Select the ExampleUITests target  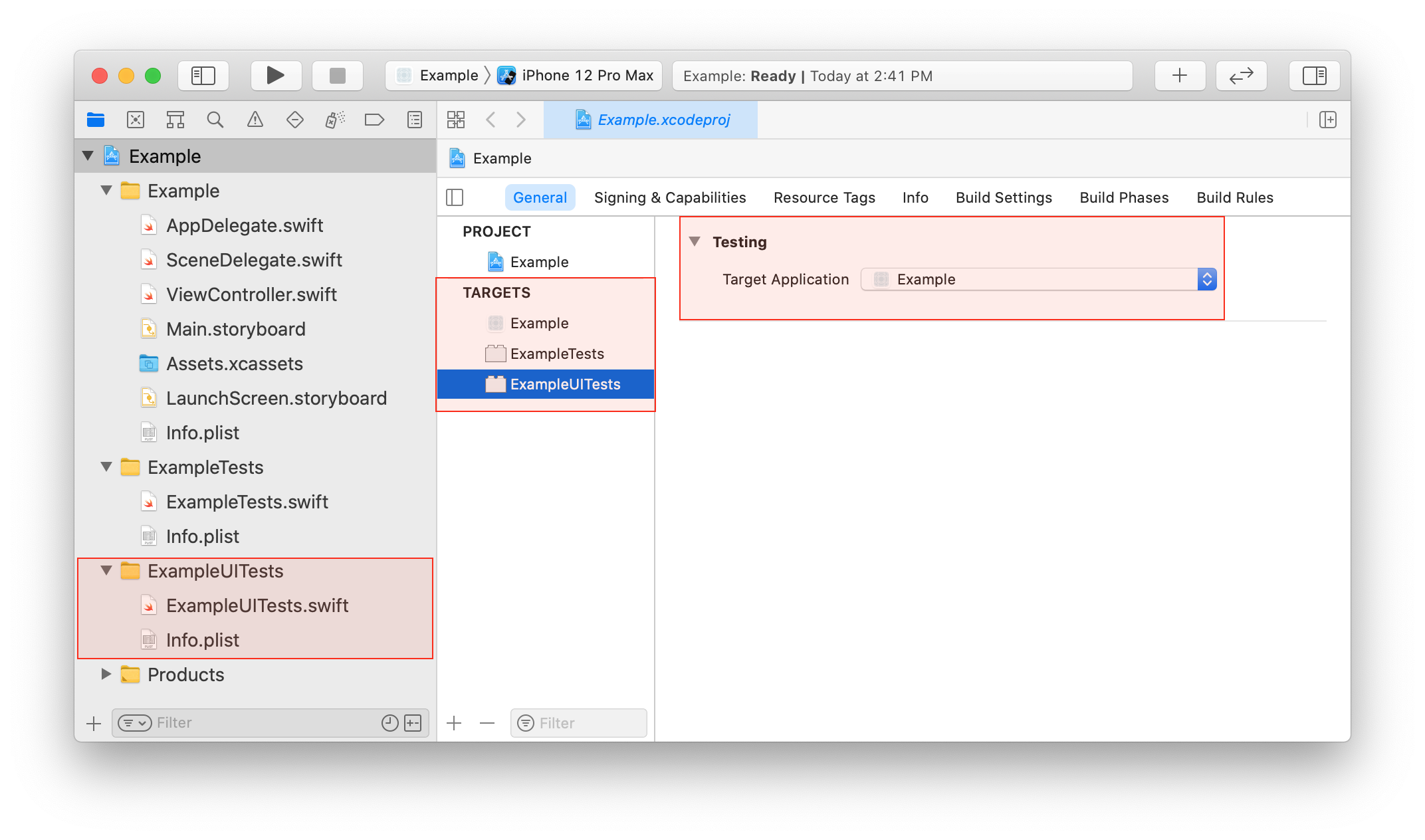pos(546,384)
